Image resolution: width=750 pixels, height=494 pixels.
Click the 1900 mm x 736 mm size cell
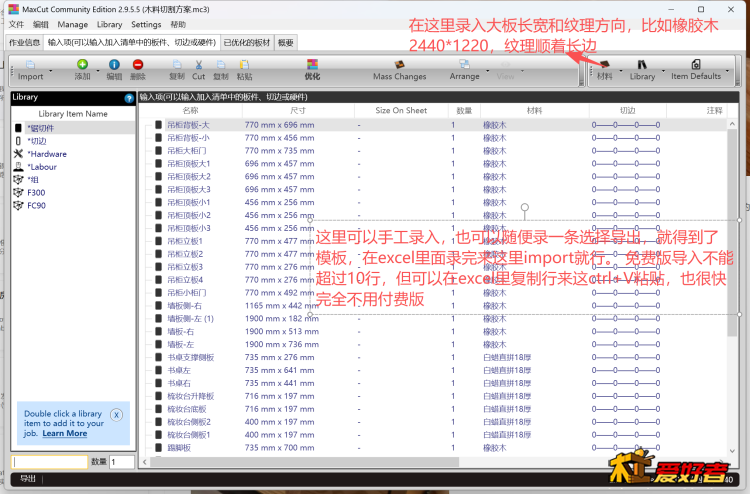281,344
